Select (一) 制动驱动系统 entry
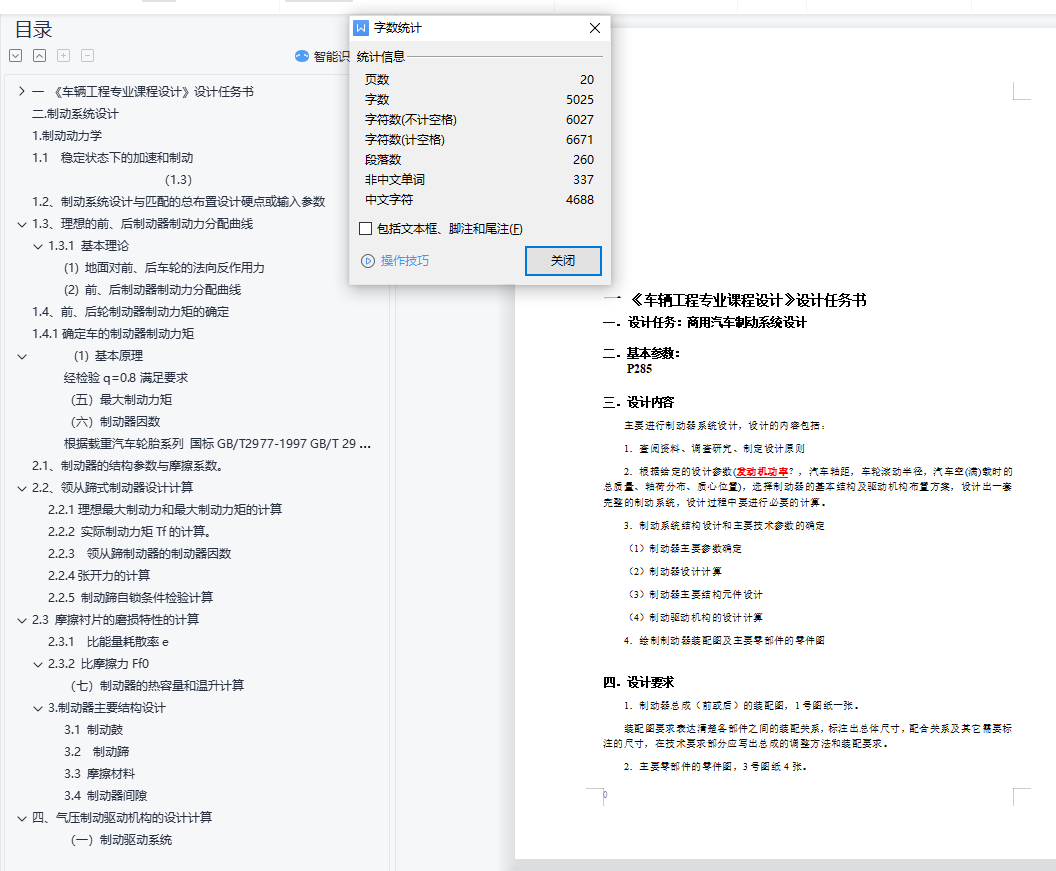The height and width of the screenshot is (871, 1056). click(121, 840)
